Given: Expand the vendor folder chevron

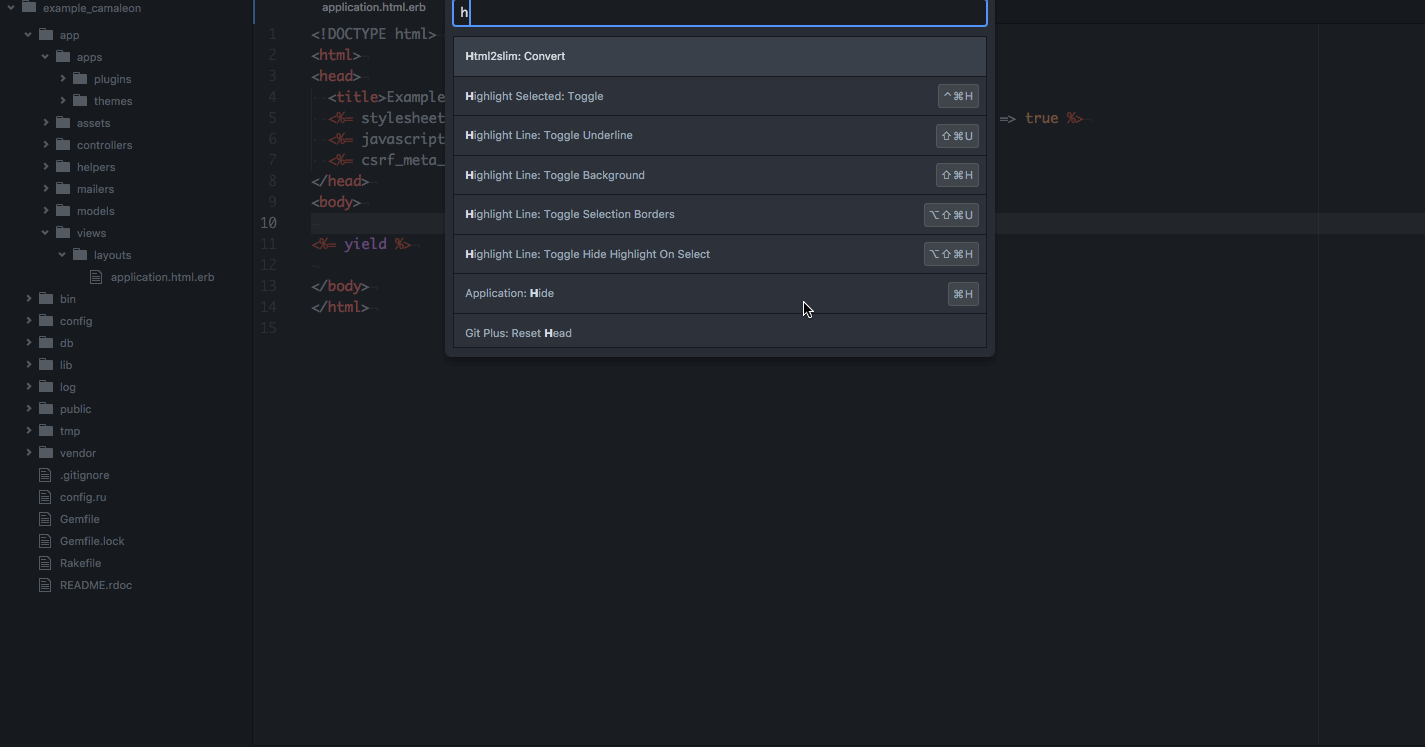Looking at the screenshot, I should point(29,453).
